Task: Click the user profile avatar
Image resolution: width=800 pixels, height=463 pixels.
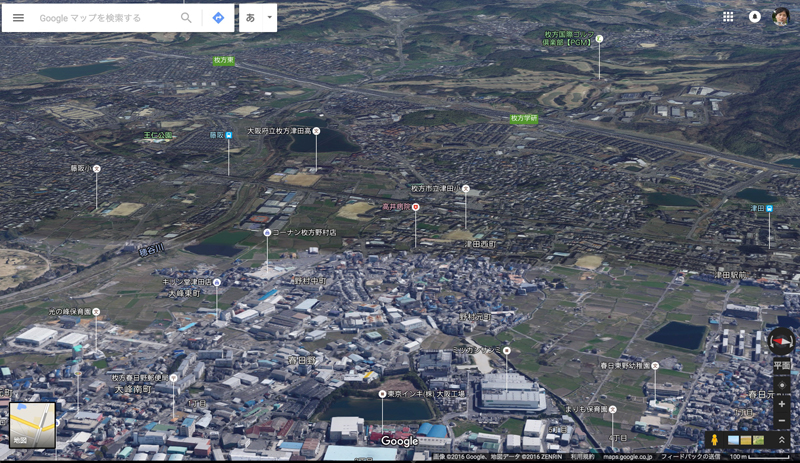Action: (x=782, y=17)
